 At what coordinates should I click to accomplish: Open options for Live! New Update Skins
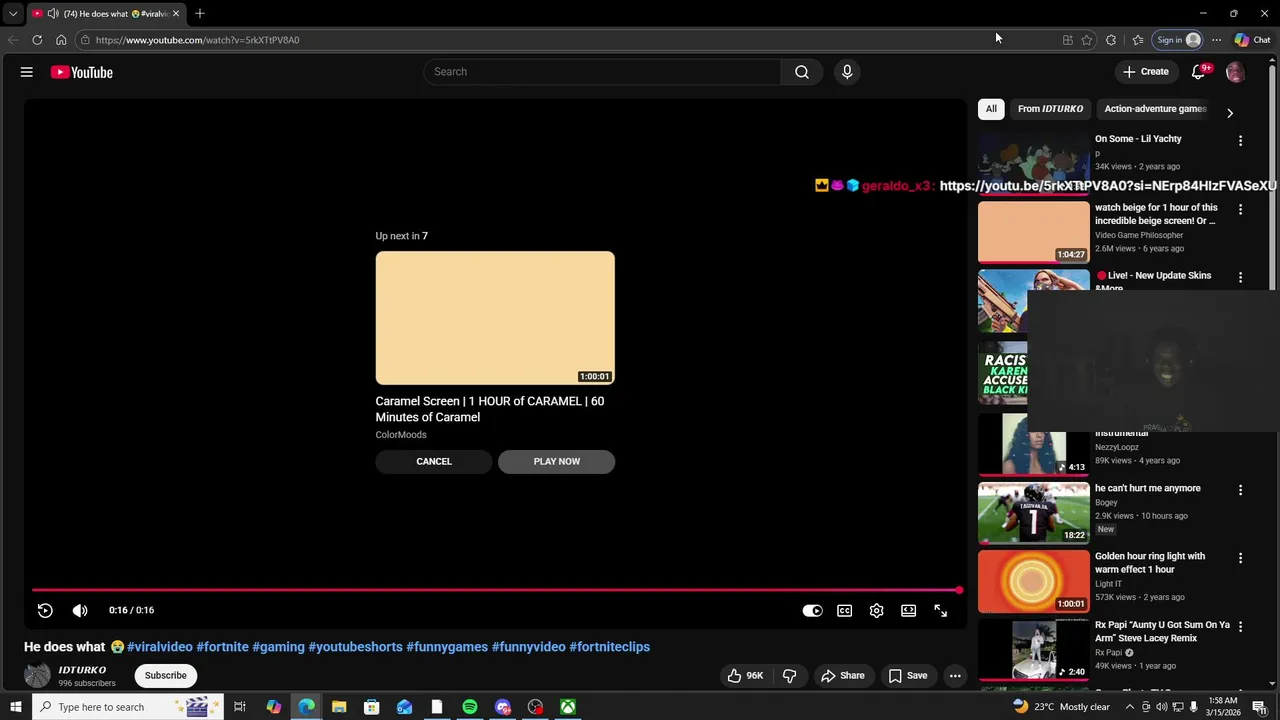1240,277
